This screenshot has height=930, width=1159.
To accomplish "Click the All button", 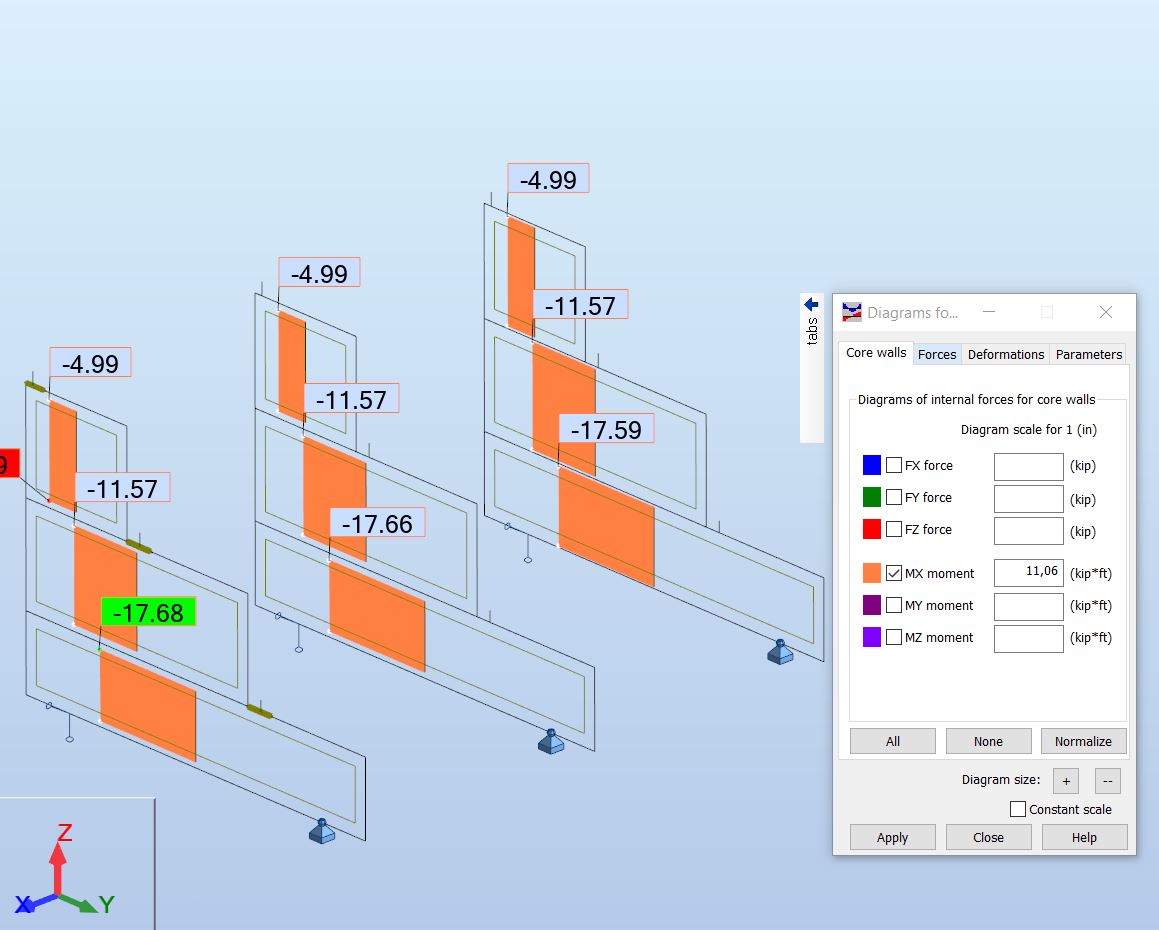I will click(893, 741).
